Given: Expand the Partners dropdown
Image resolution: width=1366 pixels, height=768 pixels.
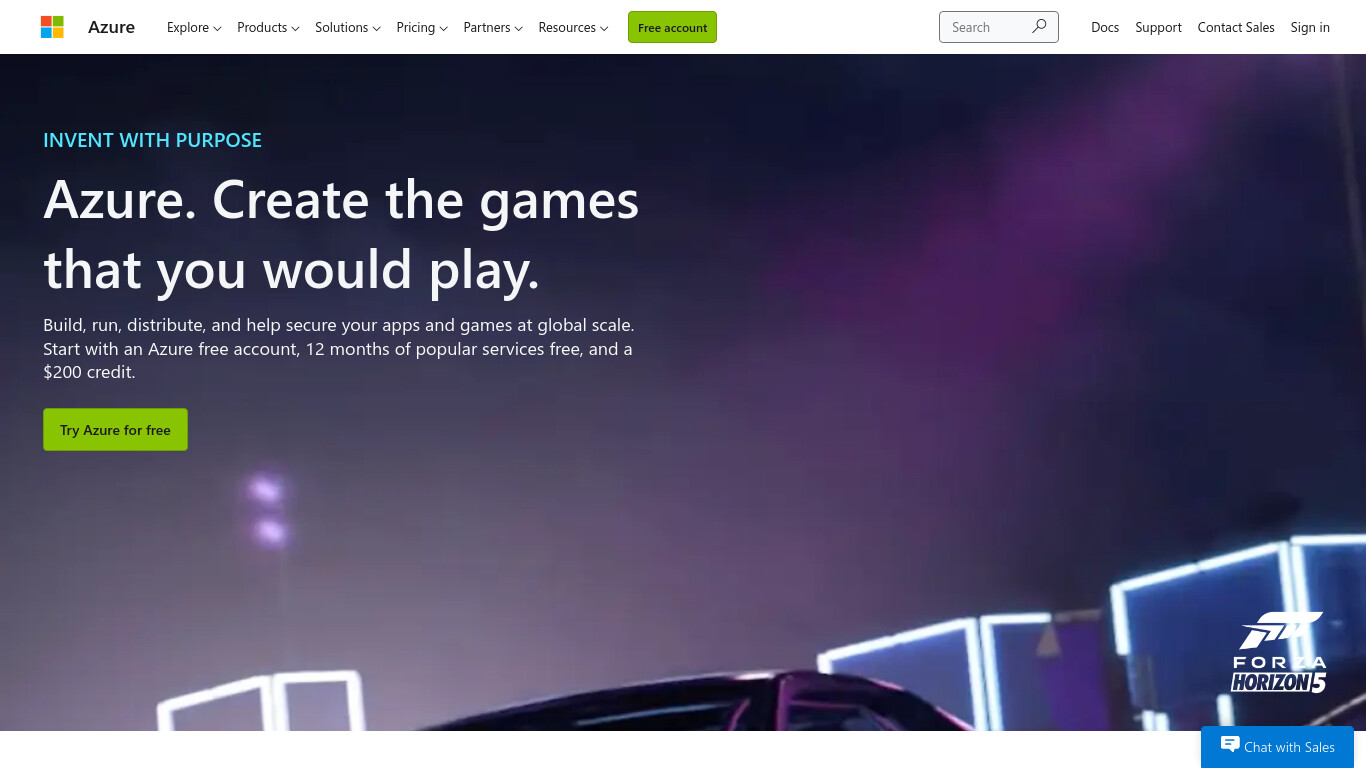Looking at the screenshot, I should coord(493,27).
